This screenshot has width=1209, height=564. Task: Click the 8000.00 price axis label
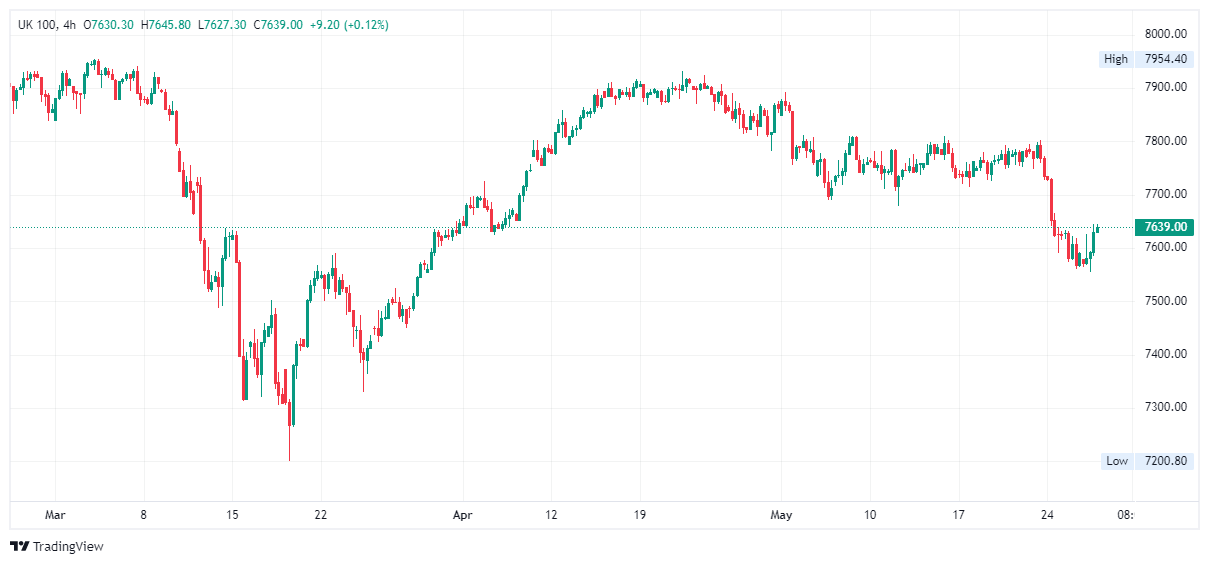(1165, 33)
